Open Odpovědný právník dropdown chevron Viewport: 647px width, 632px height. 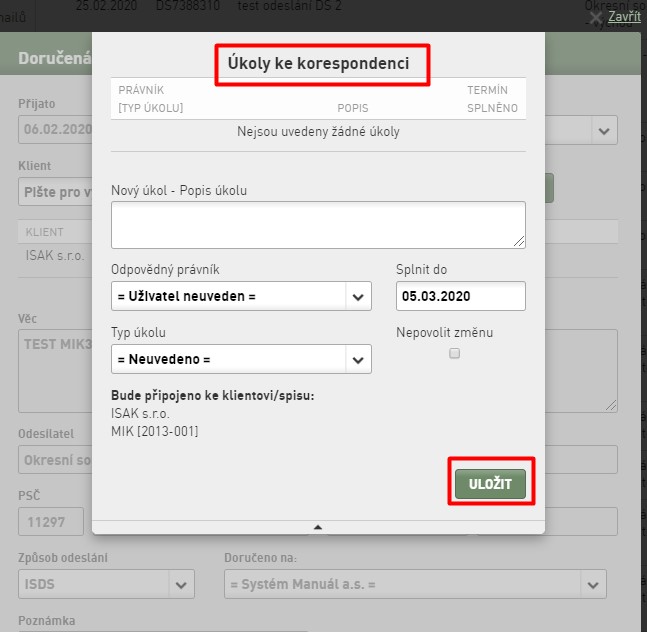pos(358,297)
